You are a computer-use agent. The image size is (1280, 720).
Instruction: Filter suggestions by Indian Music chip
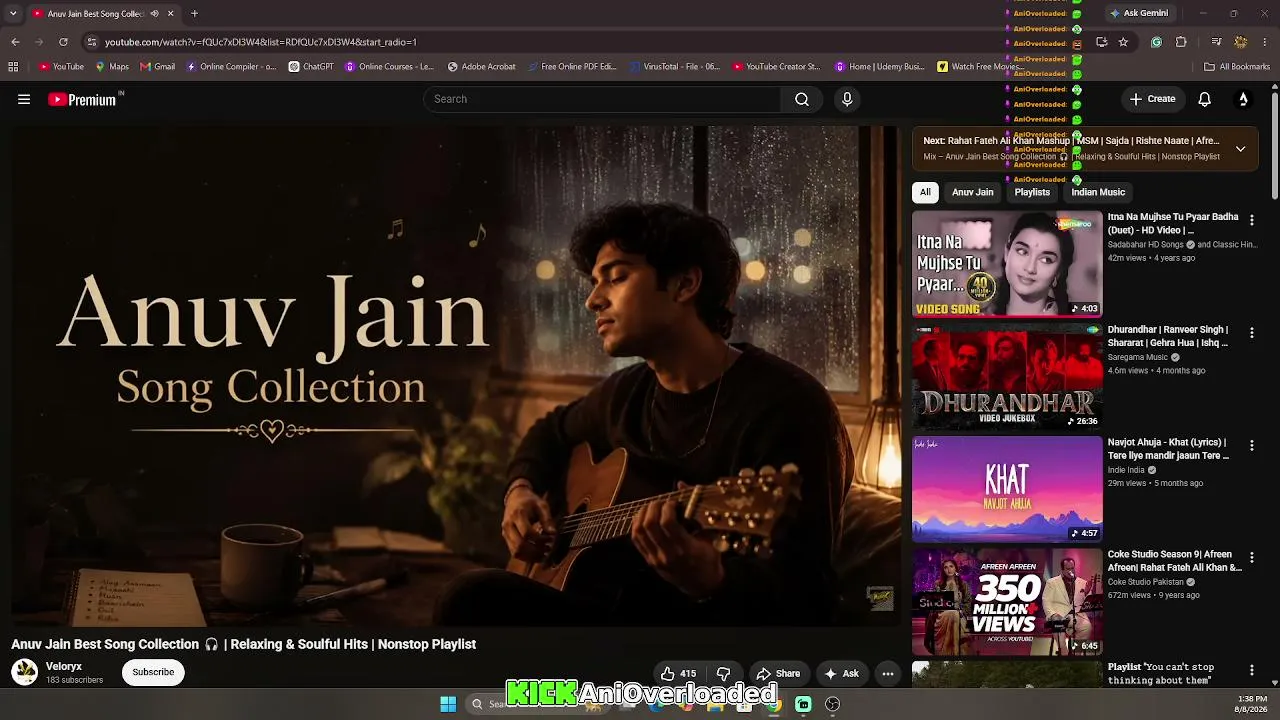click(1098, 192)
